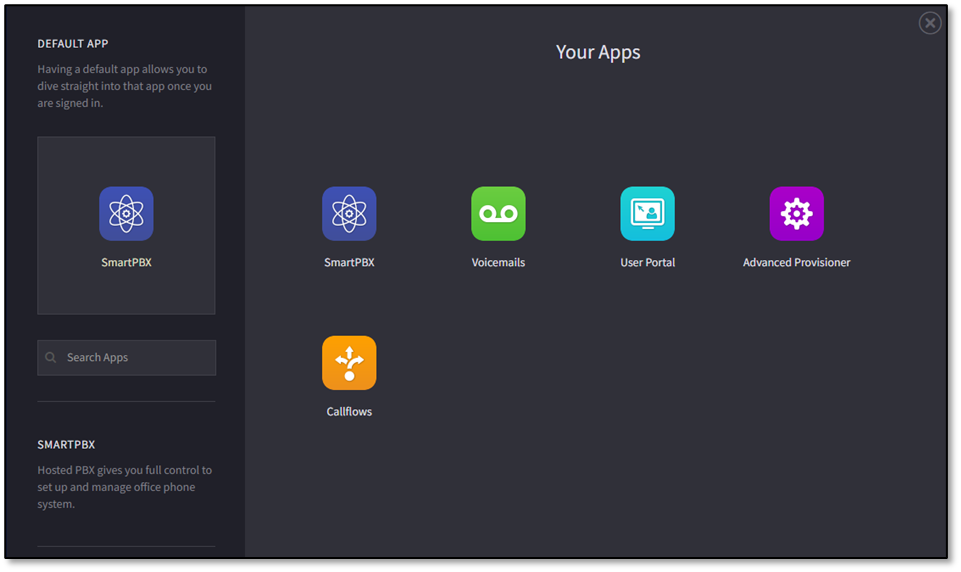Focus the Search Apps input field
This screenshot has width=961, height=572.
126,357
